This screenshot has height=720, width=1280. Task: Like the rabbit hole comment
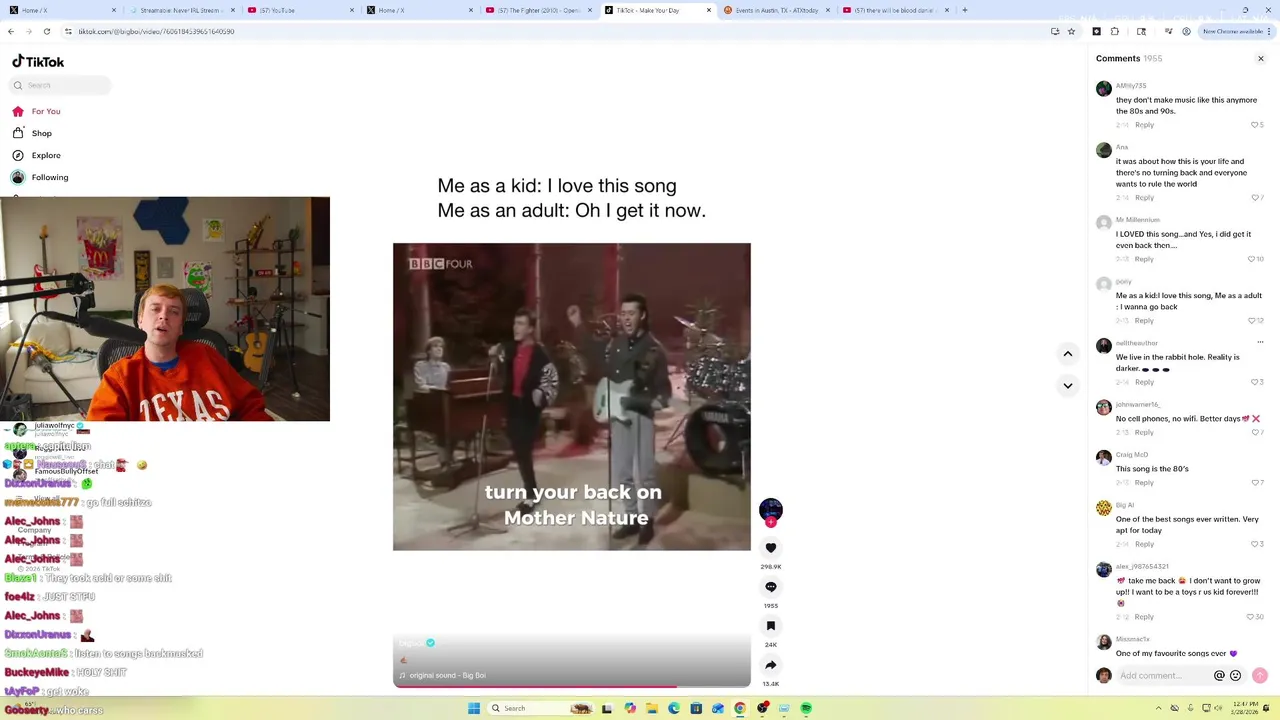(x=1257, y=382)
